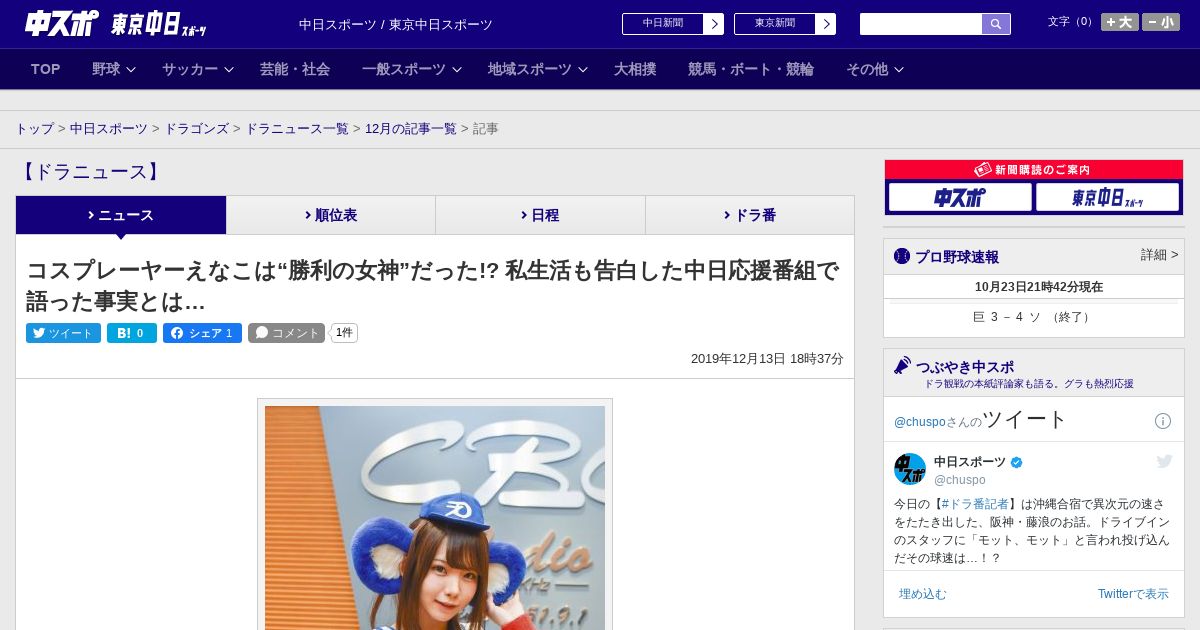The height and width of the screenshot is (630, 1200).
Task: Click the 東京中日スポーツ header logo
Action: pos(158,25)
